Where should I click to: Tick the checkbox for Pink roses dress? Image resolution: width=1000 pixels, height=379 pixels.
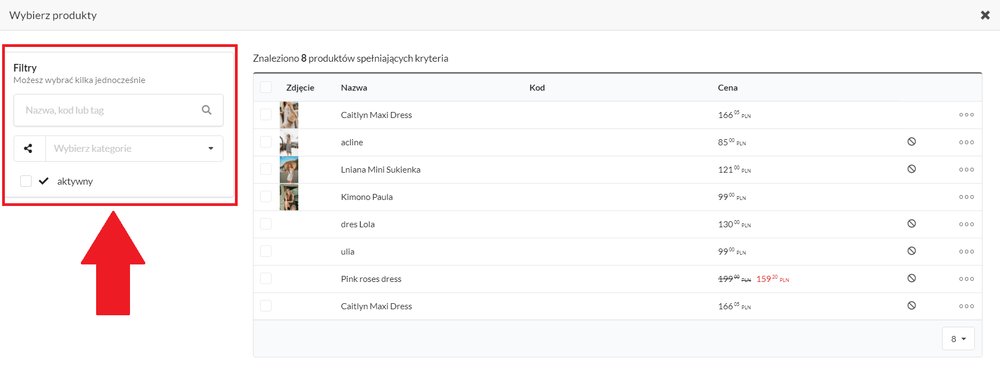coord(266,279)
